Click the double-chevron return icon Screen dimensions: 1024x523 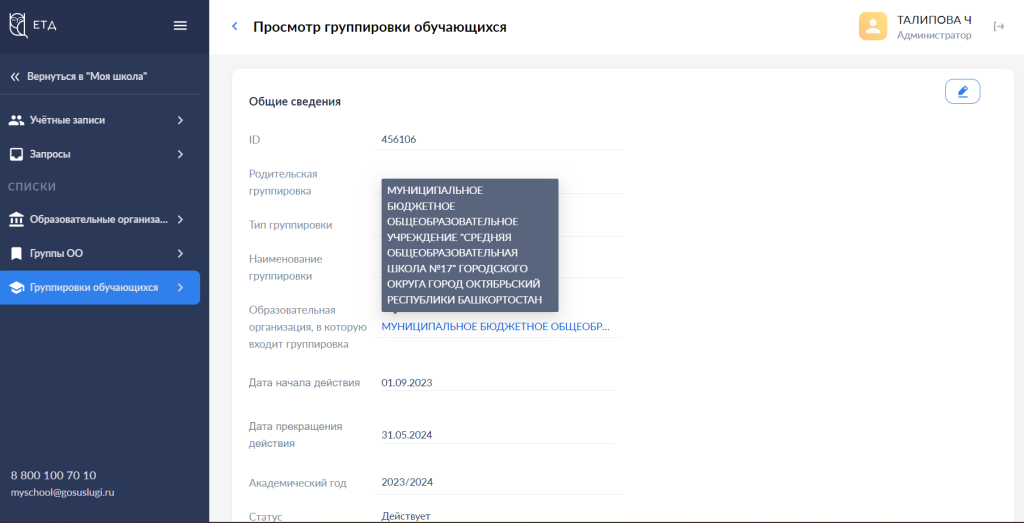(x=16, y=77)
